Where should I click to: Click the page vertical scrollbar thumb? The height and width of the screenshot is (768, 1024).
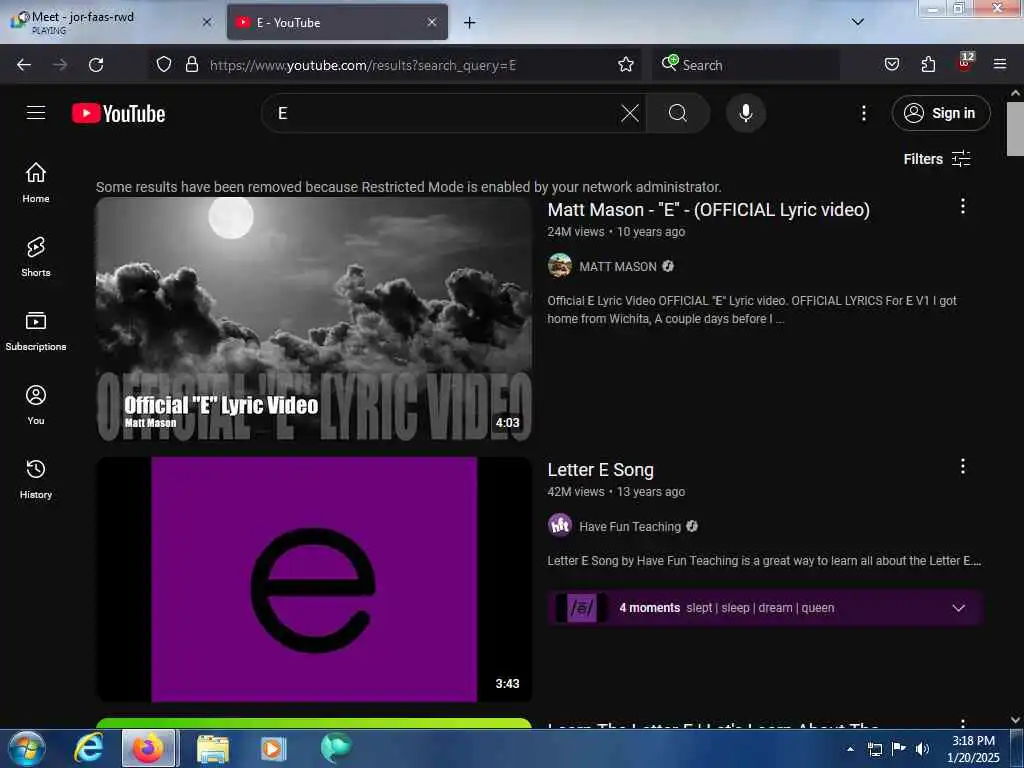tap(1016, 128)
